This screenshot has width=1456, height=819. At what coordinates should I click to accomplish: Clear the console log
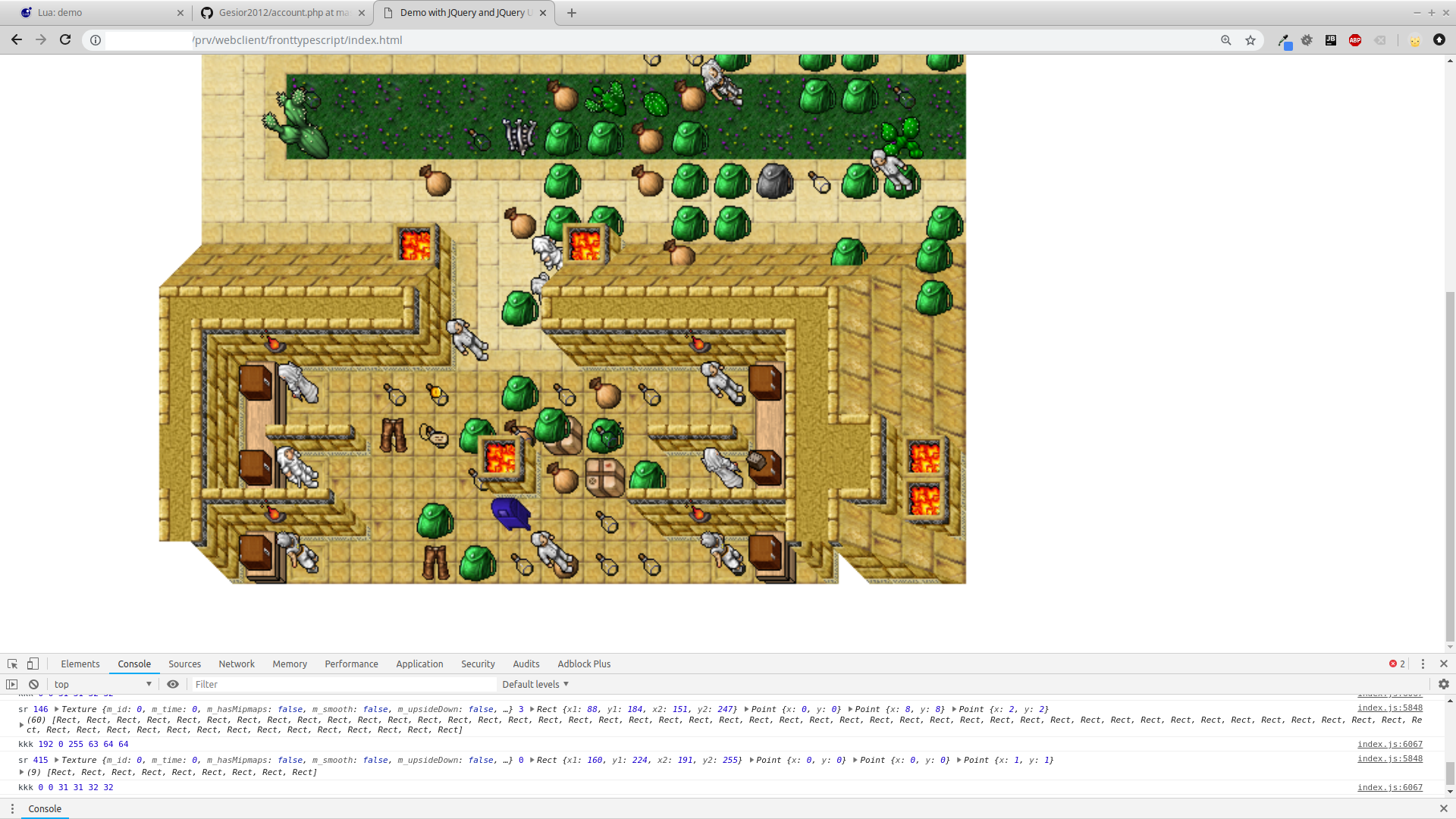(33, 684)
